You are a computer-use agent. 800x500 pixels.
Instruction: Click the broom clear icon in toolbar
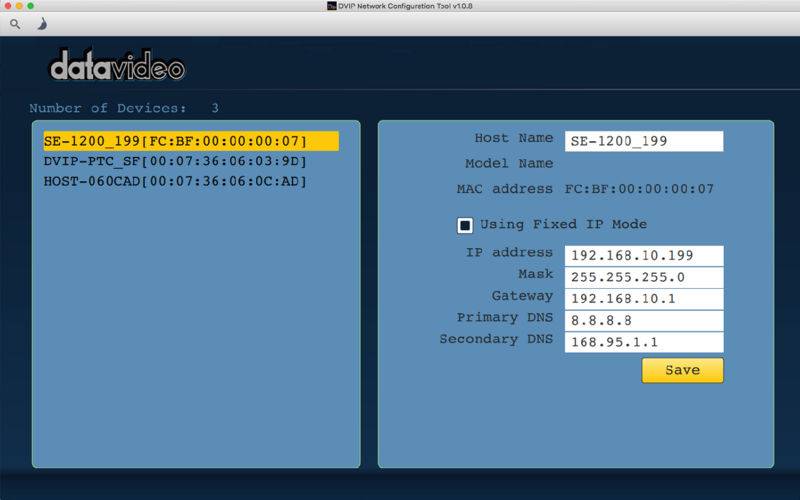42,24
